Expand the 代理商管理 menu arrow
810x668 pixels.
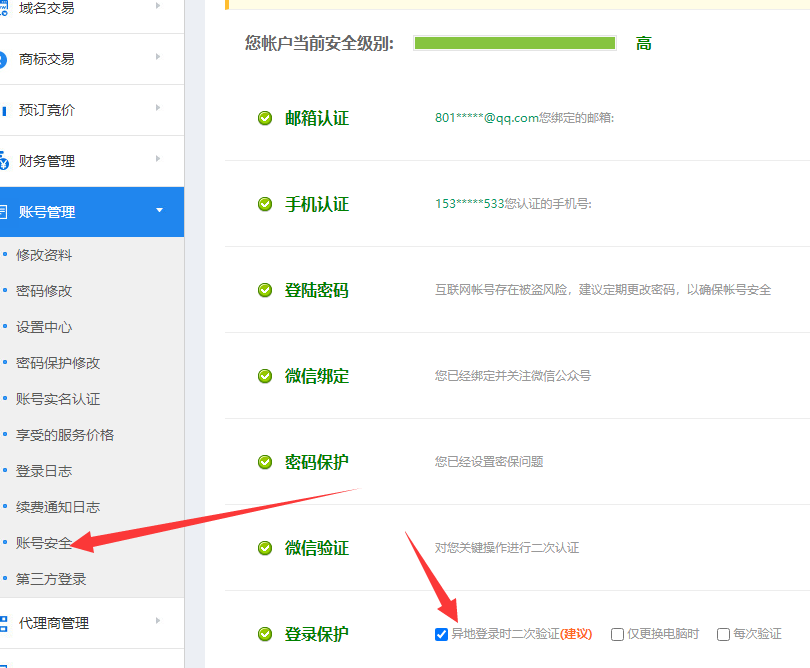[x=158, y=621]
